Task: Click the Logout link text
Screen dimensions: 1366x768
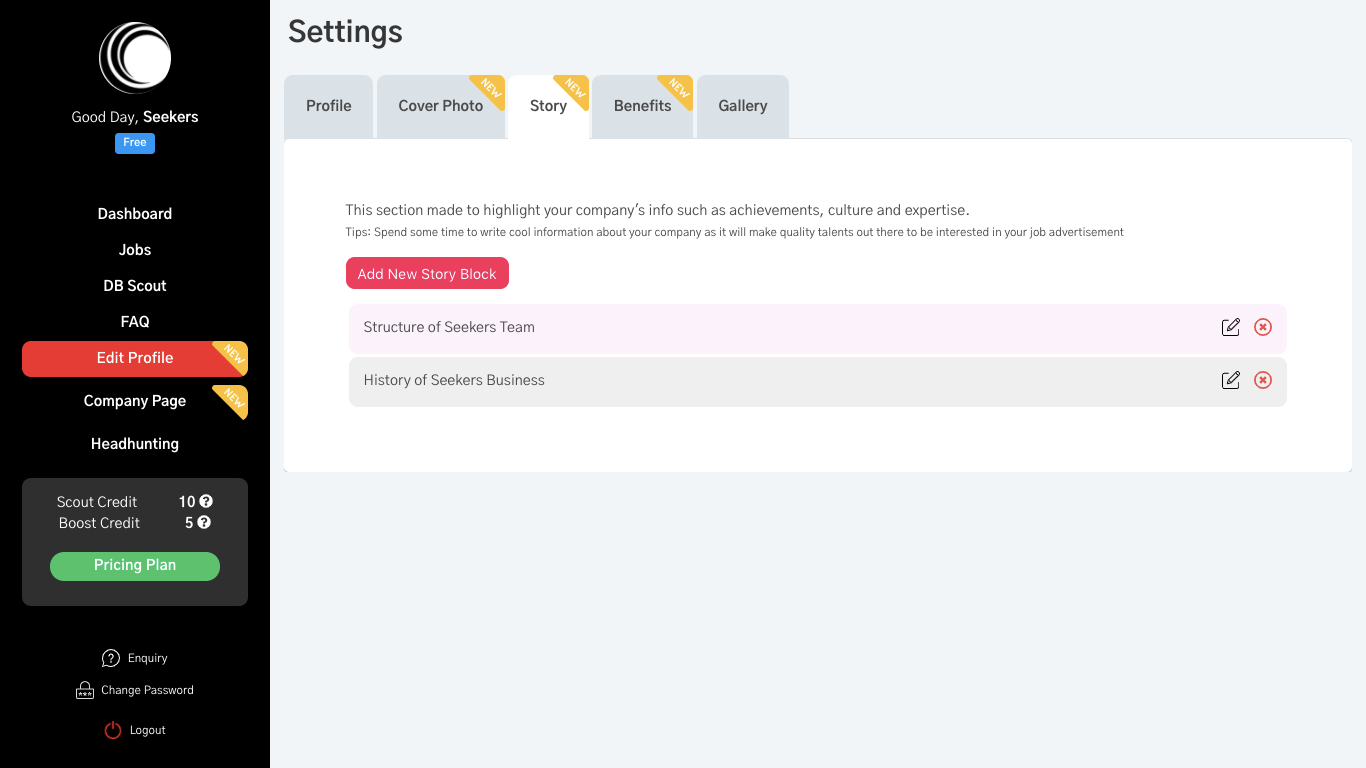Action: point(148,730)
